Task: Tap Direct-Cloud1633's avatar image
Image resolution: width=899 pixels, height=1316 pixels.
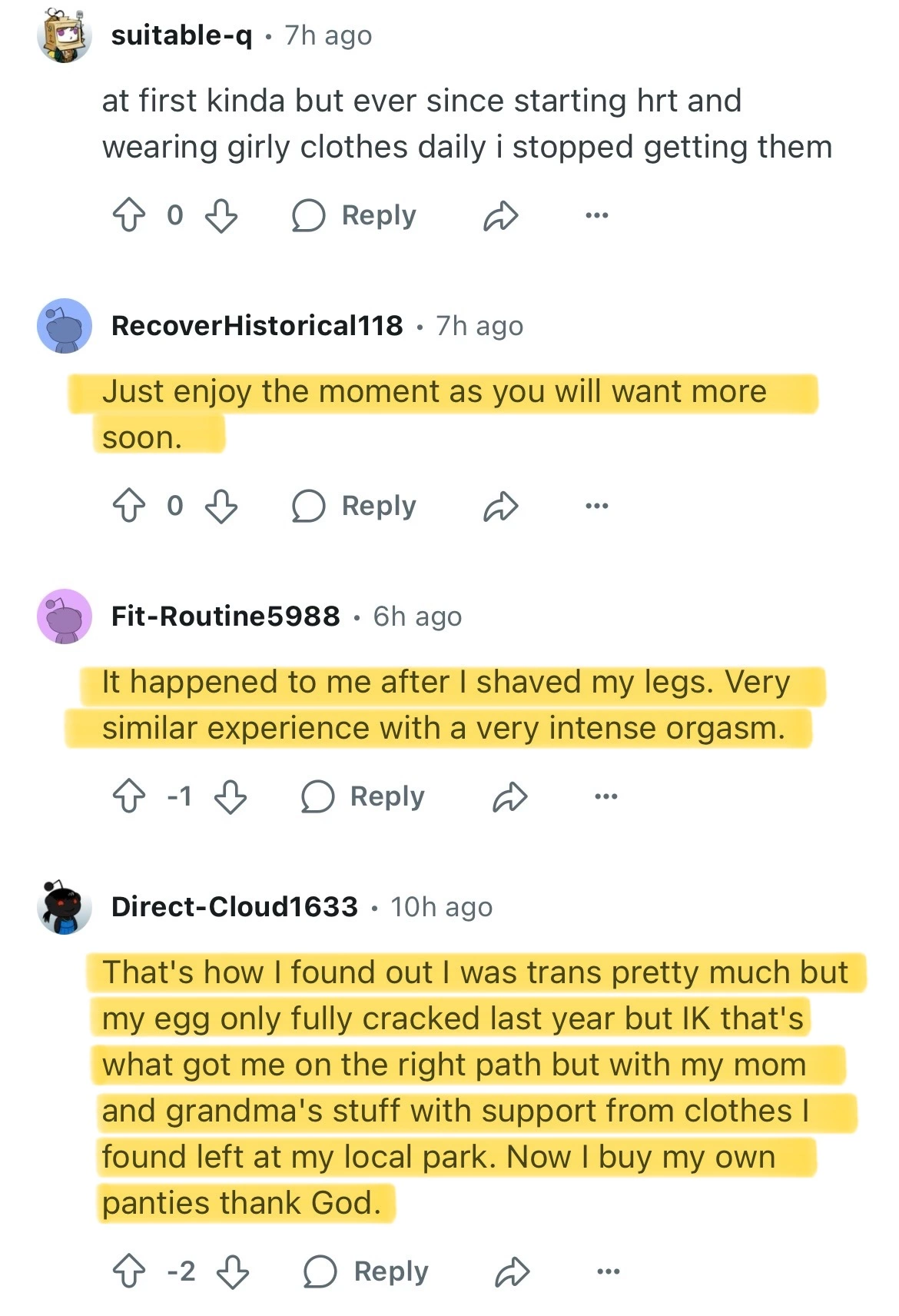Action: [x=65, y=907]
